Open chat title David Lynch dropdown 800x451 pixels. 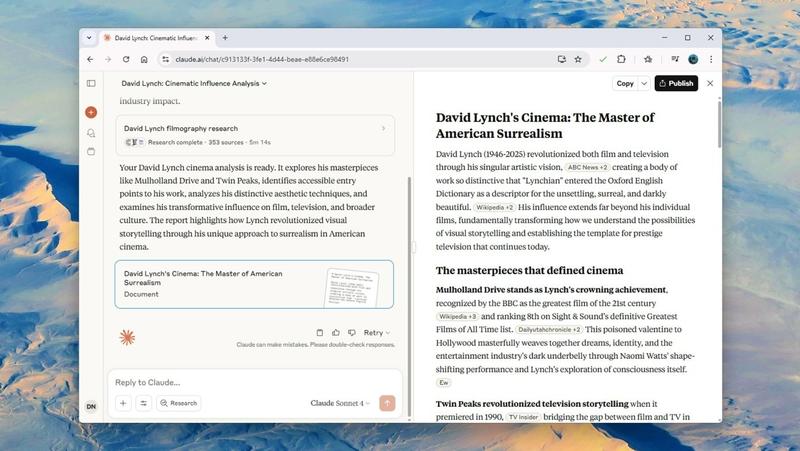click(x=194, y=83)
